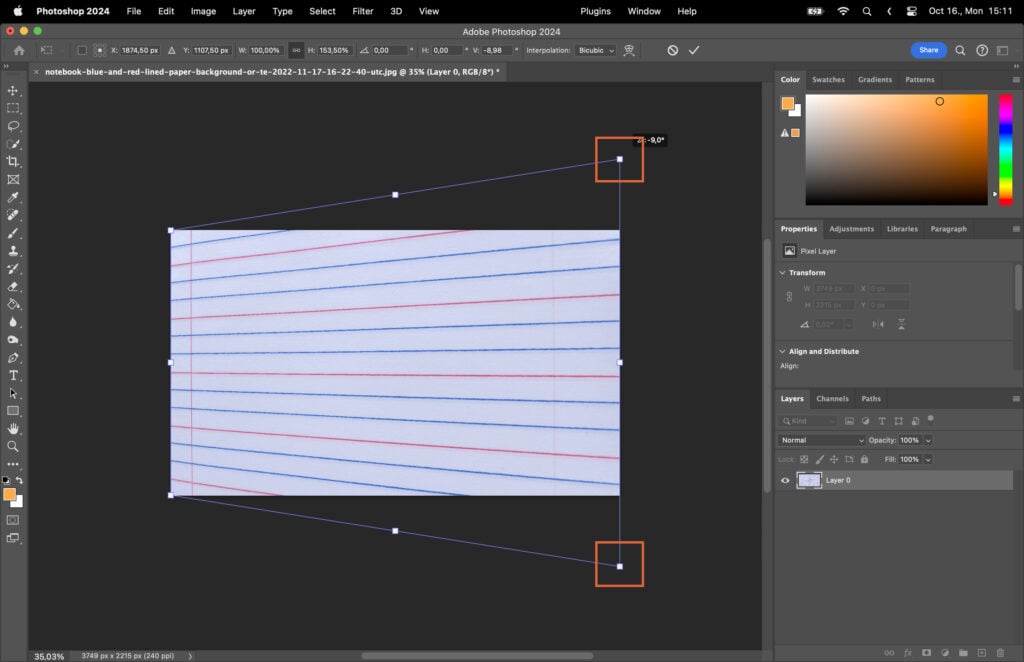Click the Add layer style fx icon

[908, 652]
